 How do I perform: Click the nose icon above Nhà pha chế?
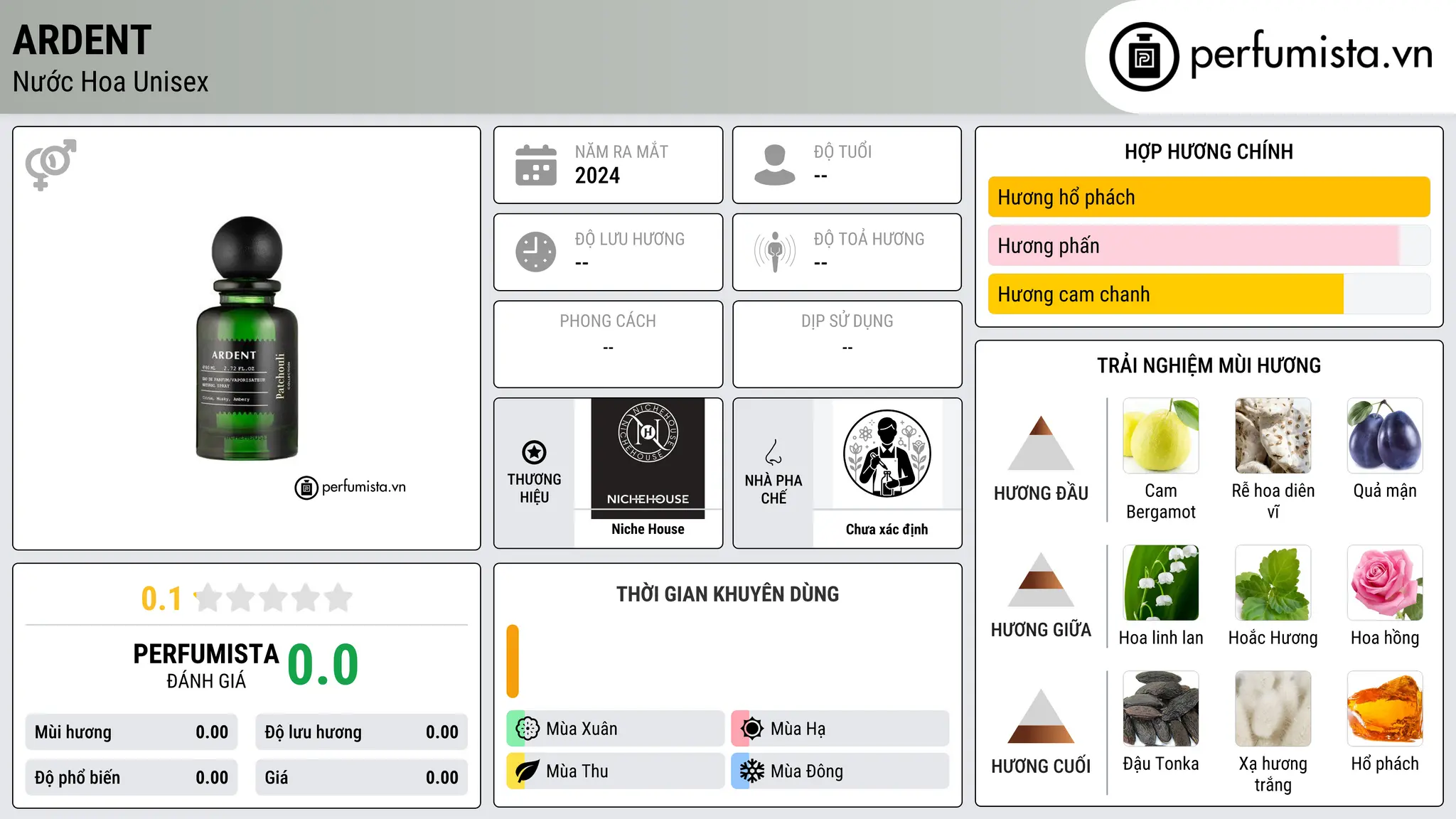773,452
